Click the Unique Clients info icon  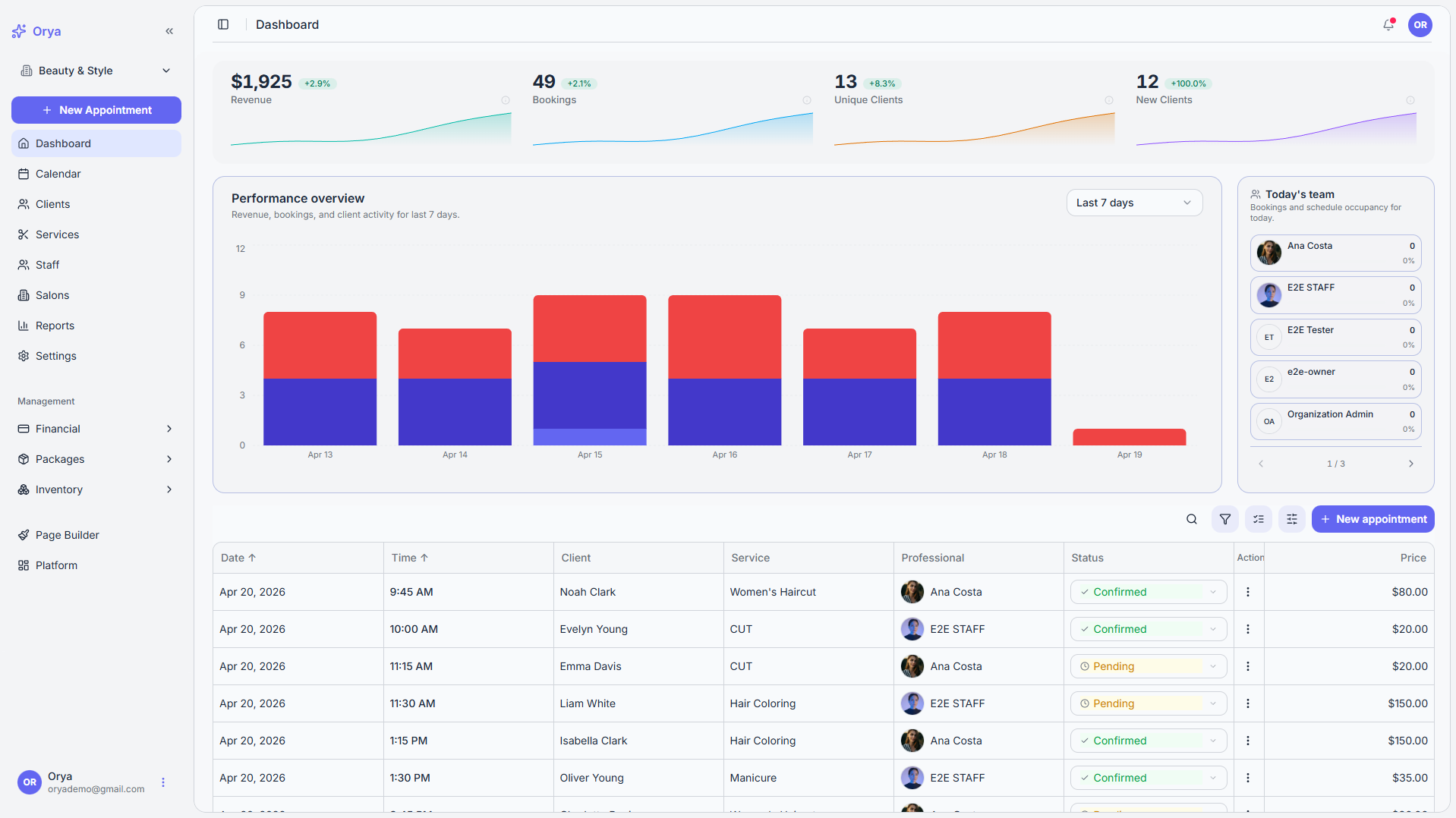tap(1109, 100)
